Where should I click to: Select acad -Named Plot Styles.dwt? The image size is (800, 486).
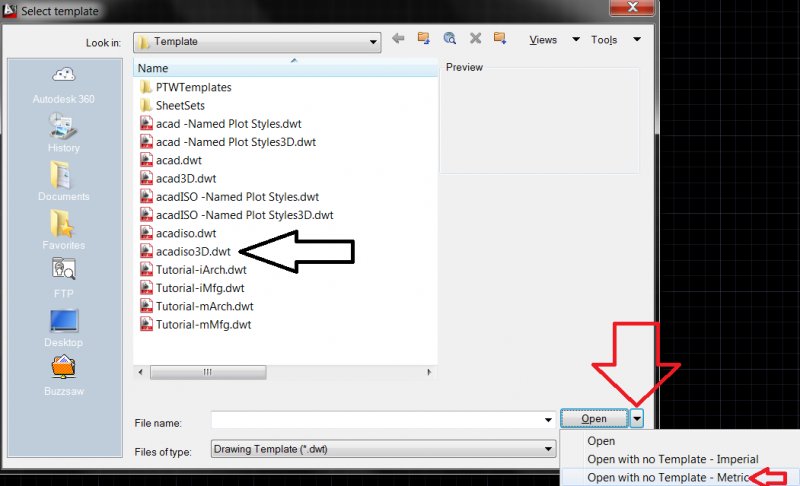tap(221, 124)
